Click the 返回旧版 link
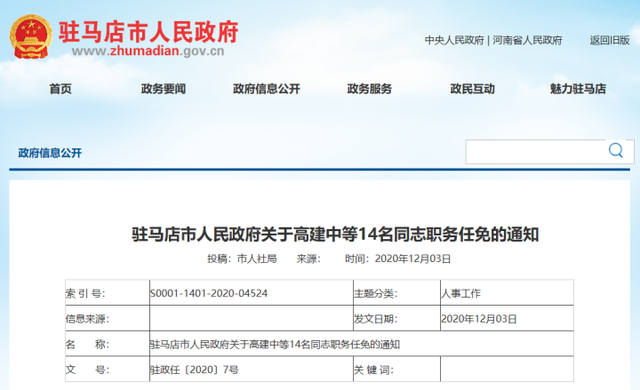Image resolution: width=640 pixels, height=390 pixels. 609,40
